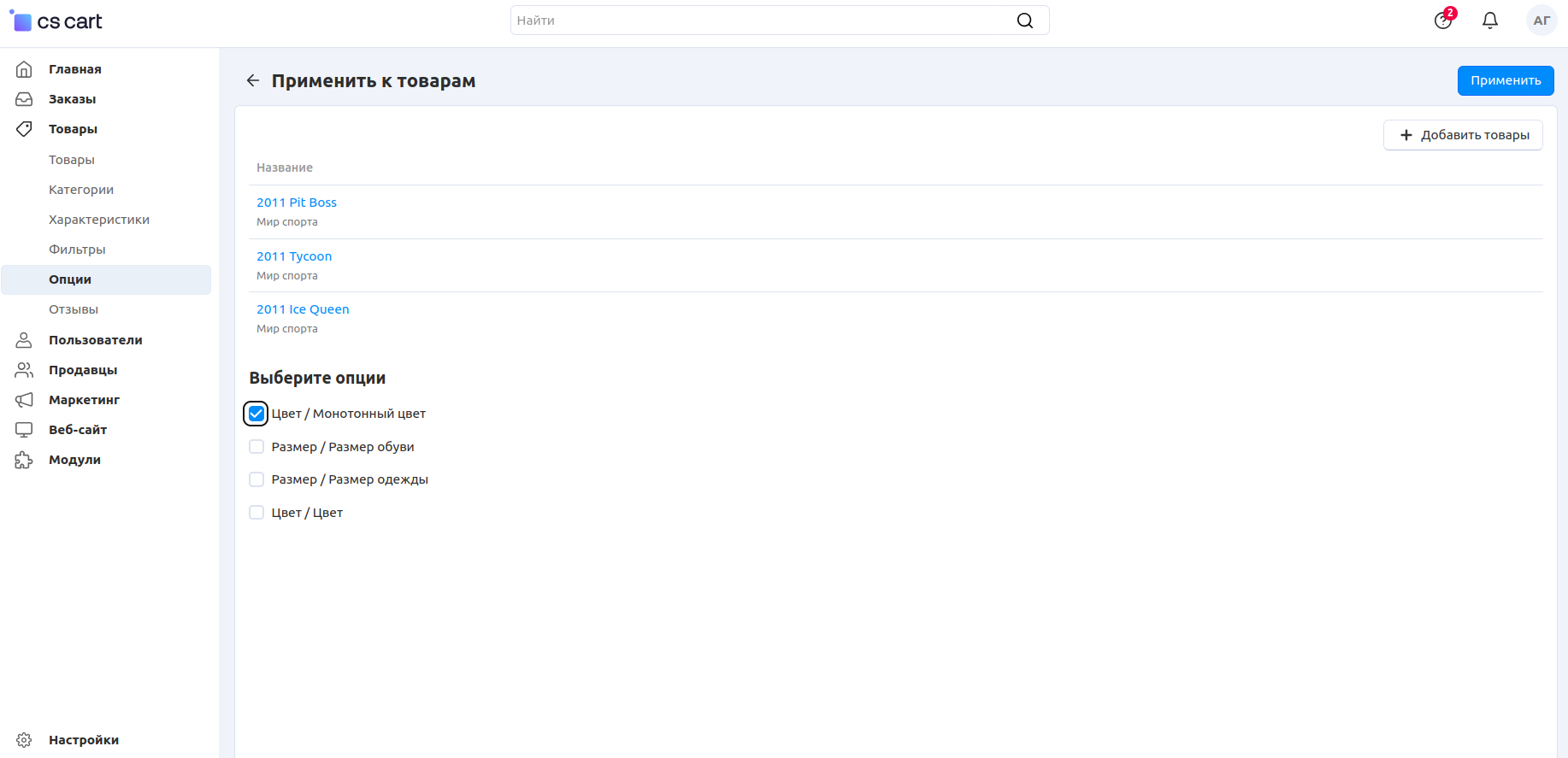Expand the Пользователи sidebar menu
This screenshot has height=758, width=1568.
(95, 340)
